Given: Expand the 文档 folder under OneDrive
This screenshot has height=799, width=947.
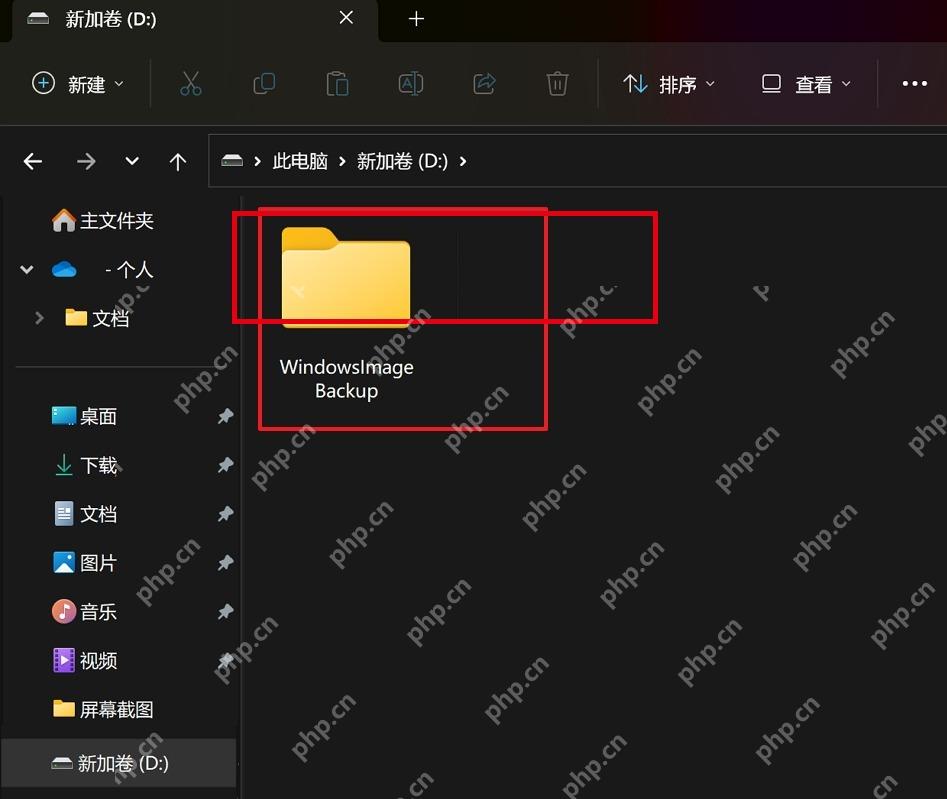Looking at the screenshot, I should 39,318.
